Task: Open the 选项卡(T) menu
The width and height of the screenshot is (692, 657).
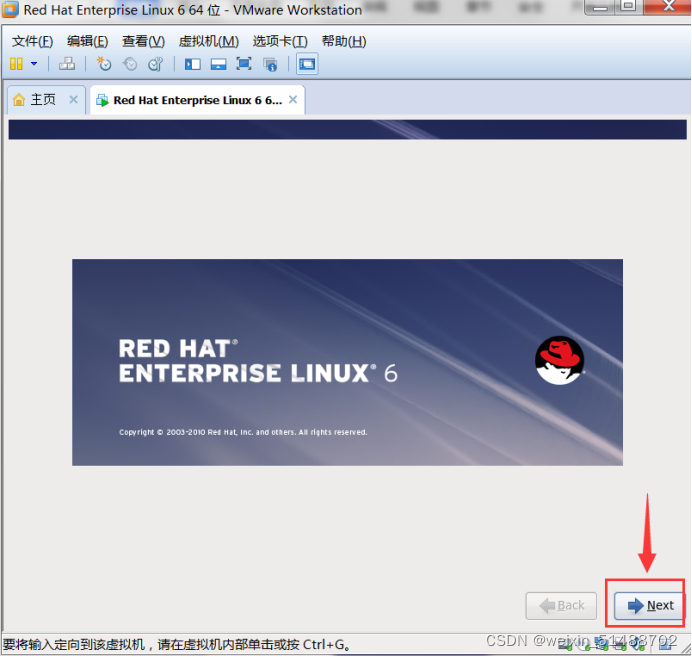Action: pyautogui.click(x=280, y=41)
